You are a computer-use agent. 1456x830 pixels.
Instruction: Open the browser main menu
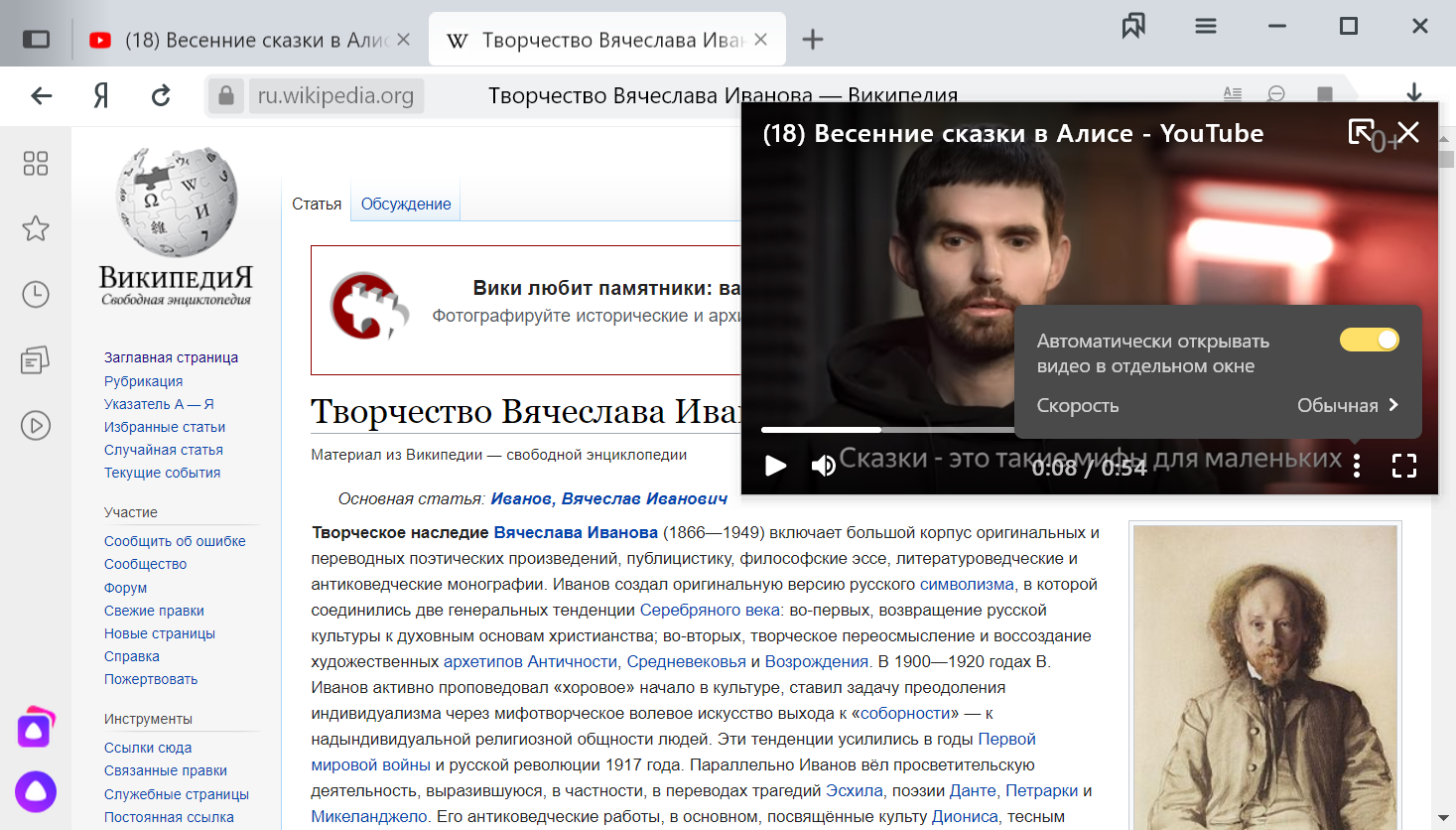pyautogui.click(x=1206, y=26)
